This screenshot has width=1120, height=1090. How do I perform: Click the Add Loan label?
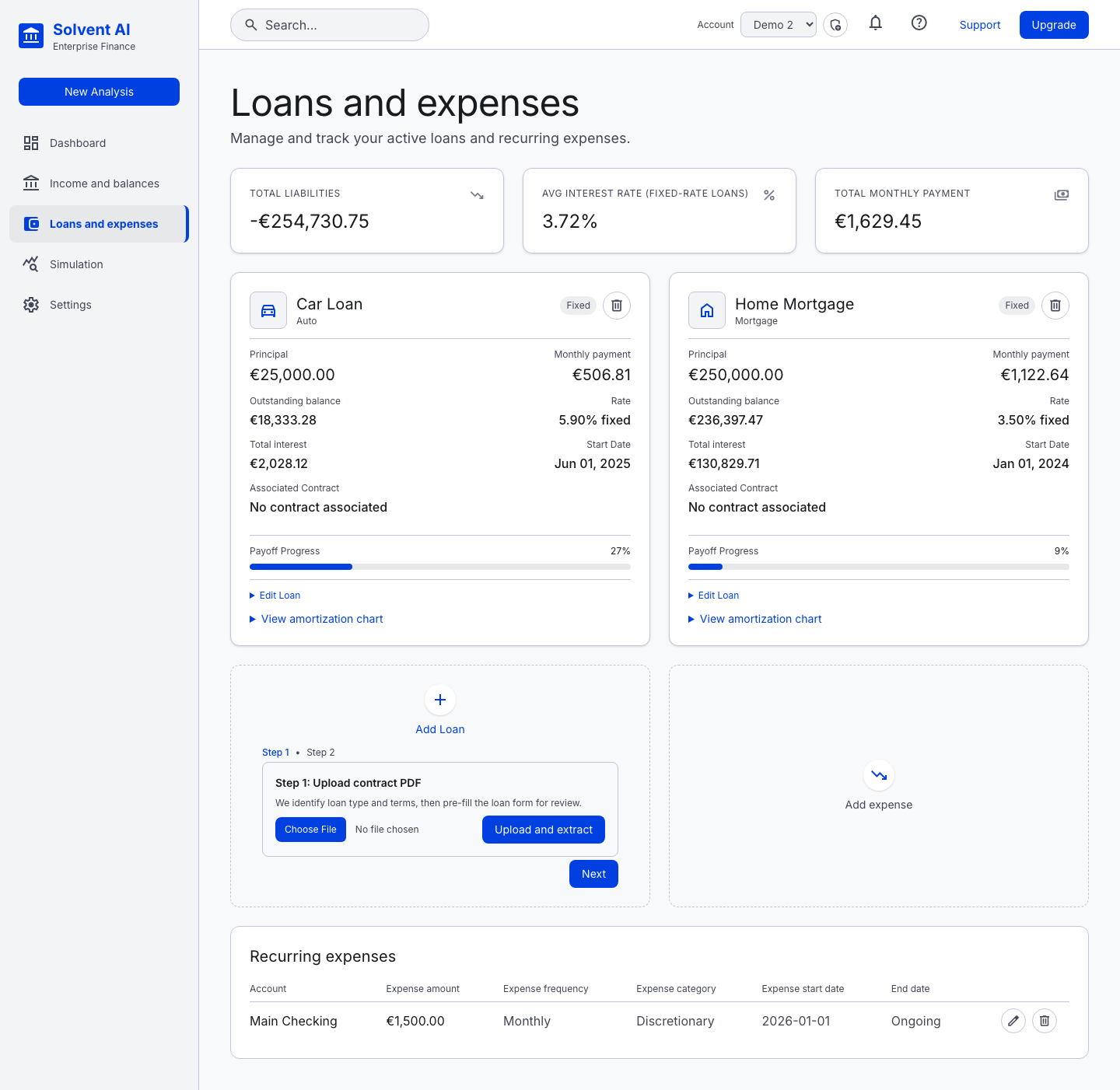pos(440,729)
